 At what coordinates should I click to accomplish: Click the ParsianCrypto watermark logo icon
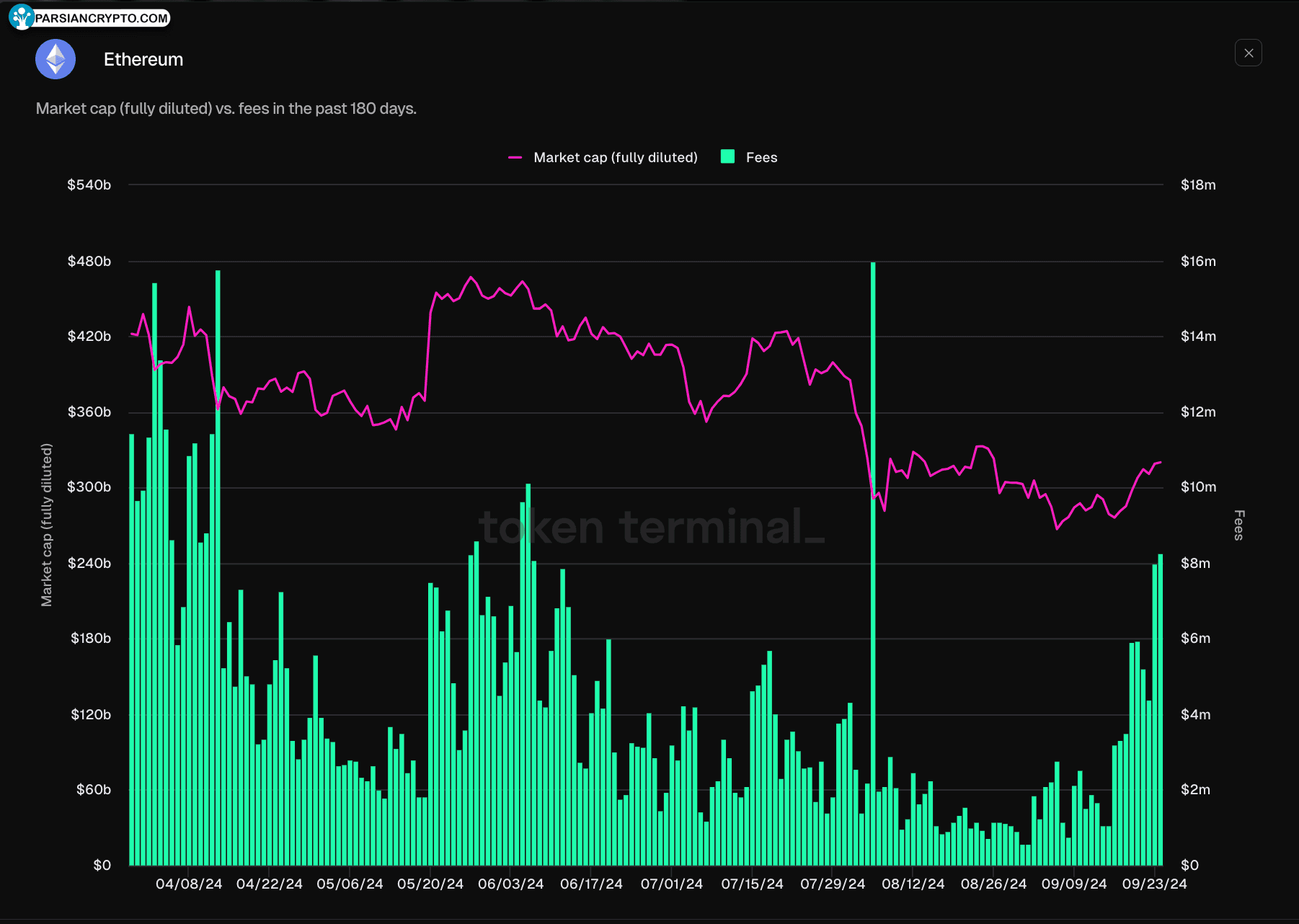coord(21,17)
